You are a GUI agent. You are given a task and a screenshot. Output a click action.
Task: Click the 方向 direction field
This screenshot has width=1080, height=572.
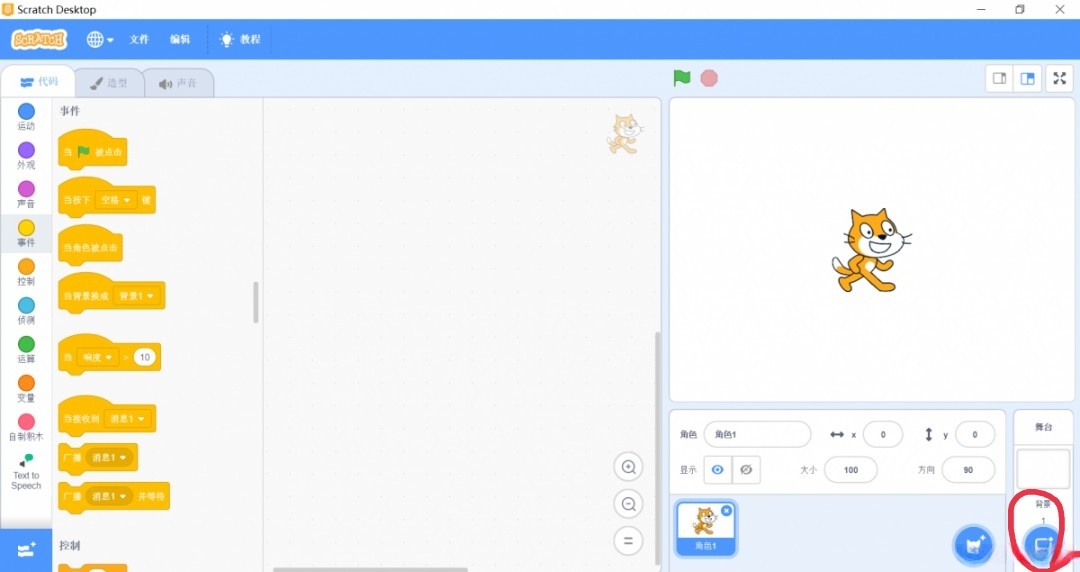pos(968,470)
